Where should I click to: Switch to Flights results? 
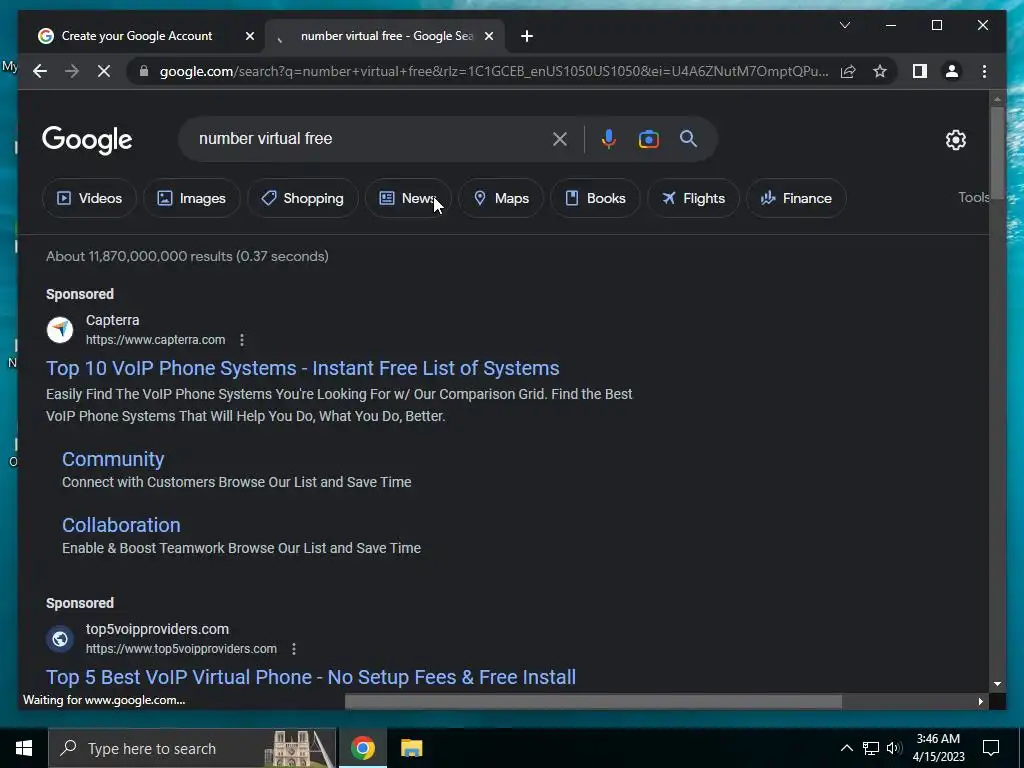point(693,198)
